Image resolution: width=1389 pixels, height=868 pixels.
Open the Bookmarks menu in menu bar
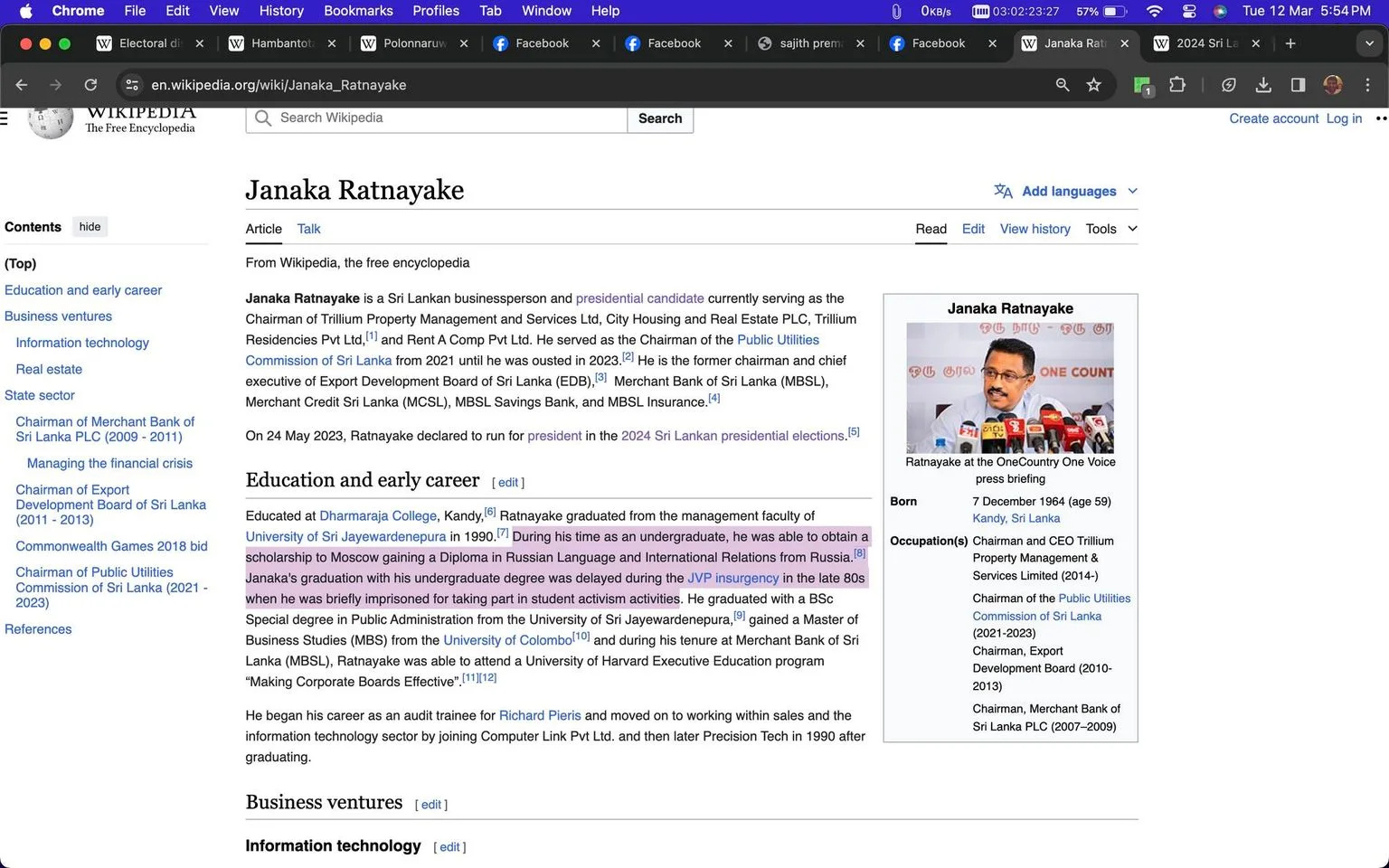pos(358,11)
